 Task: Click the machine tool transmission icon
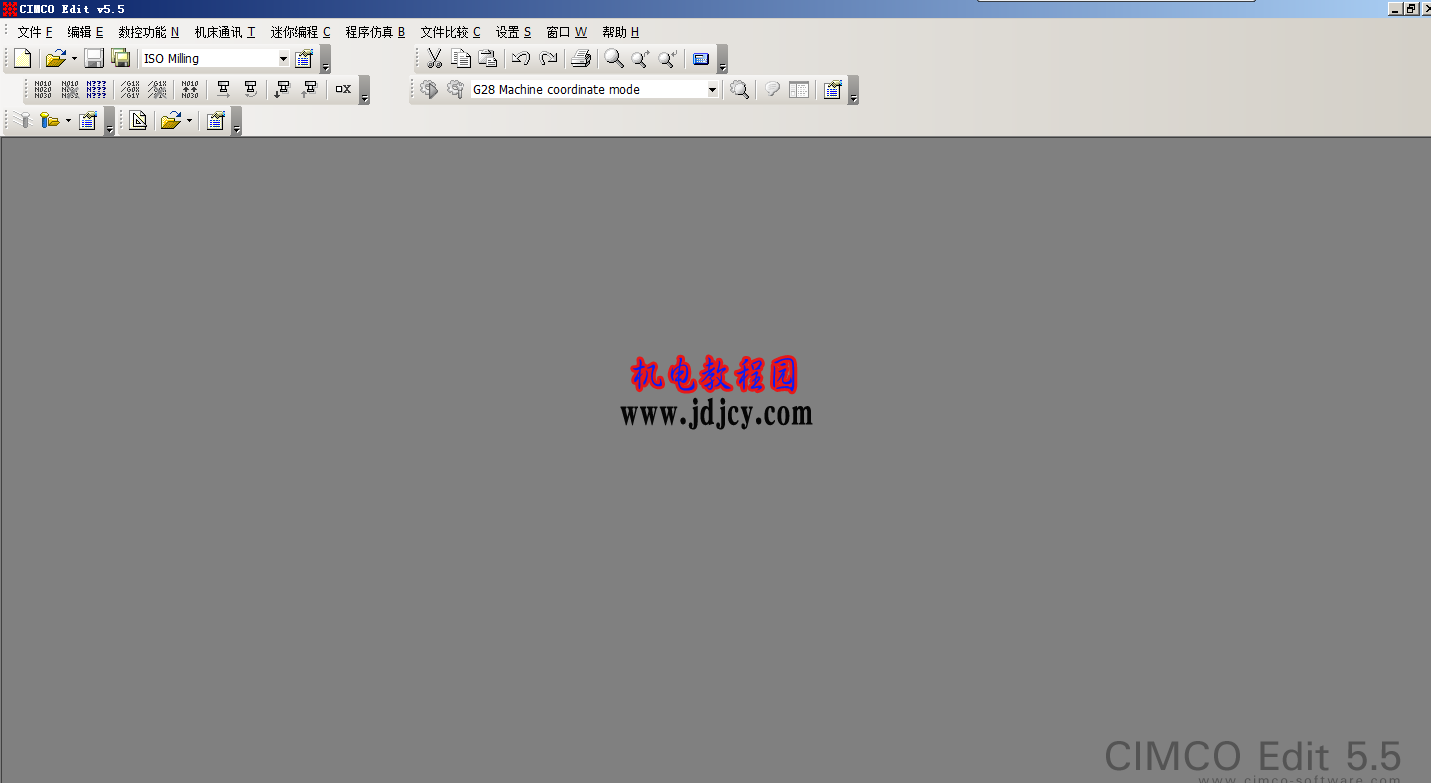point(22,121)
